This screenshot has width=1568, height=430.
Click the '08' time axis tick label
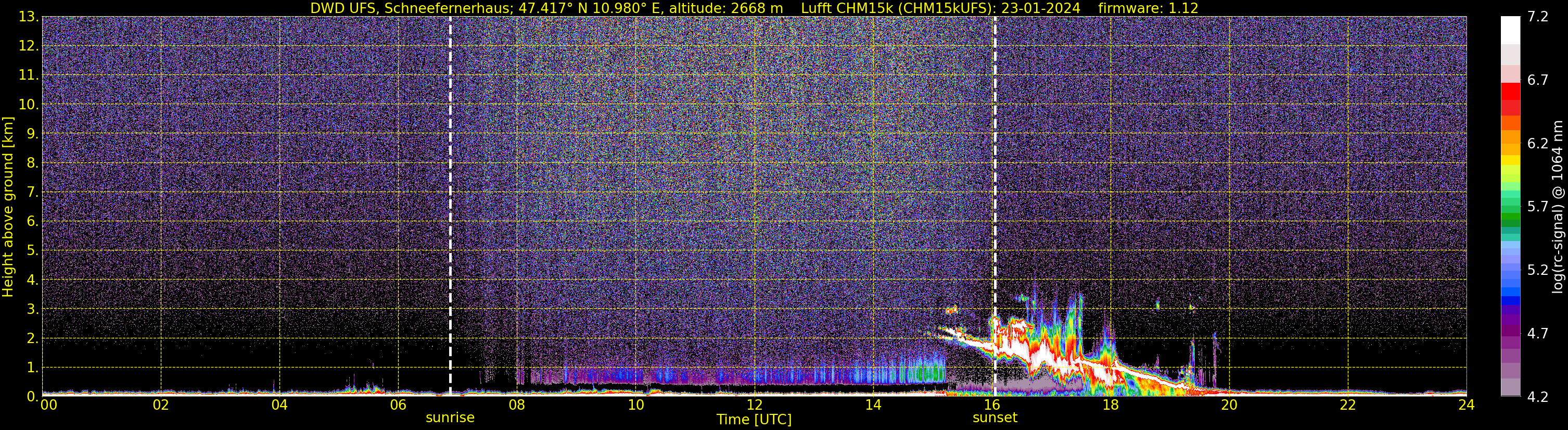[x=517, y=405]
